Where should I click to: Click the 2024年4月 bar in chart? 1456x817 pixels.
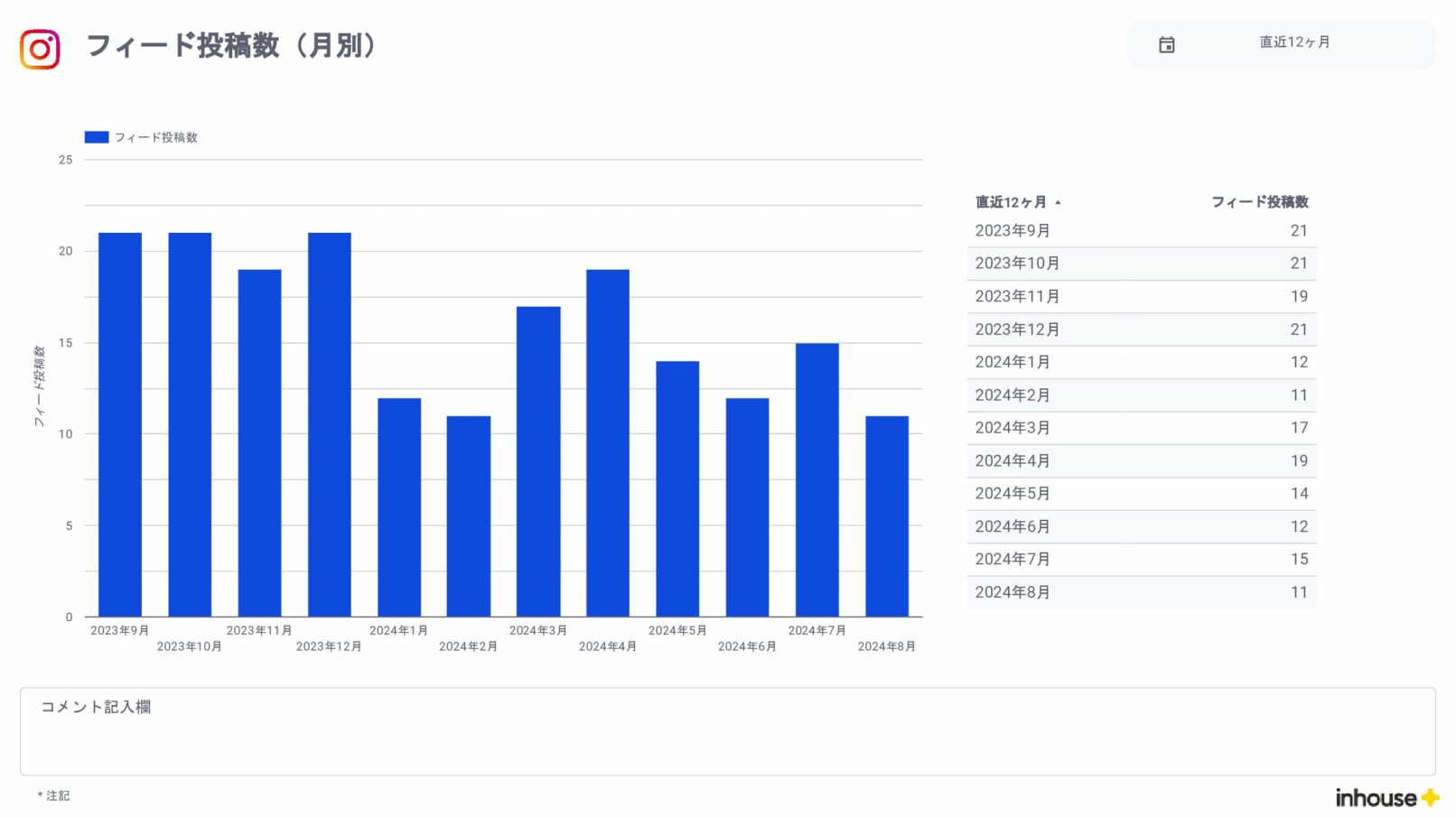click(x=608, y=442)
